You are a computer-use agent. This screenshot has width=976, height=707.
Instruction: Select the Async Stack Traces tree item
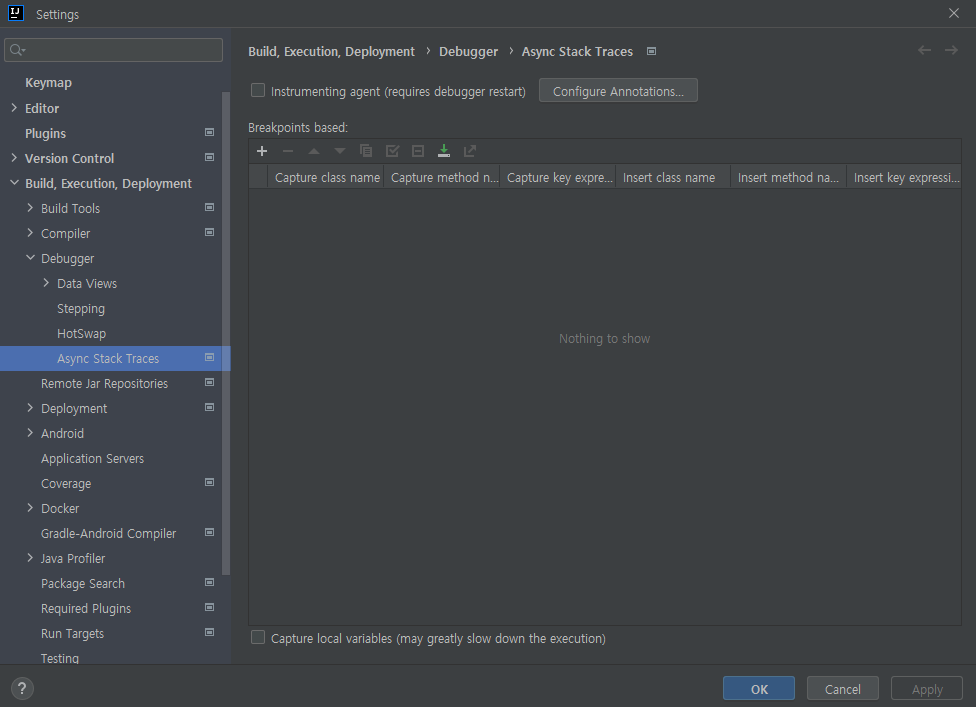[x=115, y=358]
